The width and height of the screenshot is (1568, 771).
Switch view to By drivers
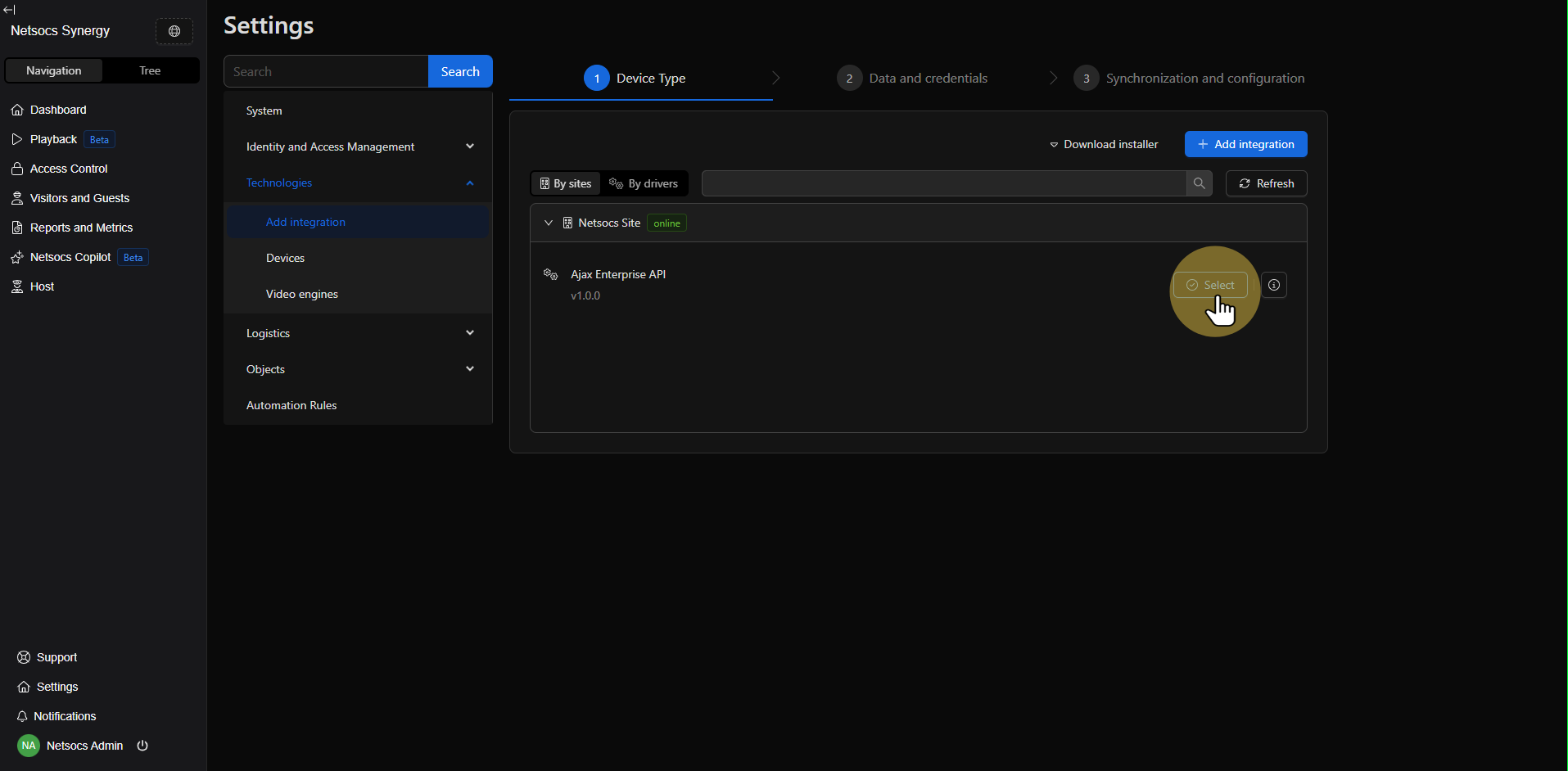point(644,183)
